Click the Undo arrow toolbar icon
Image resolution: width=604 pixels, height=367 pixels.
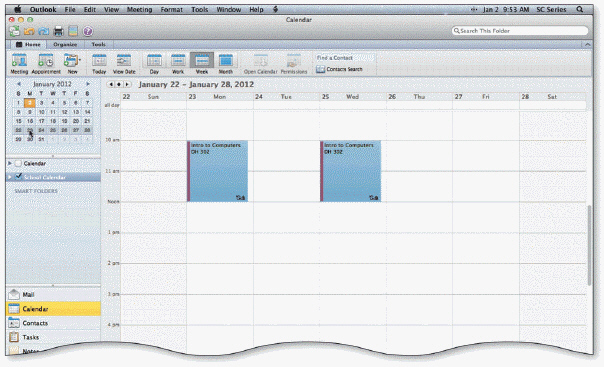30,31
